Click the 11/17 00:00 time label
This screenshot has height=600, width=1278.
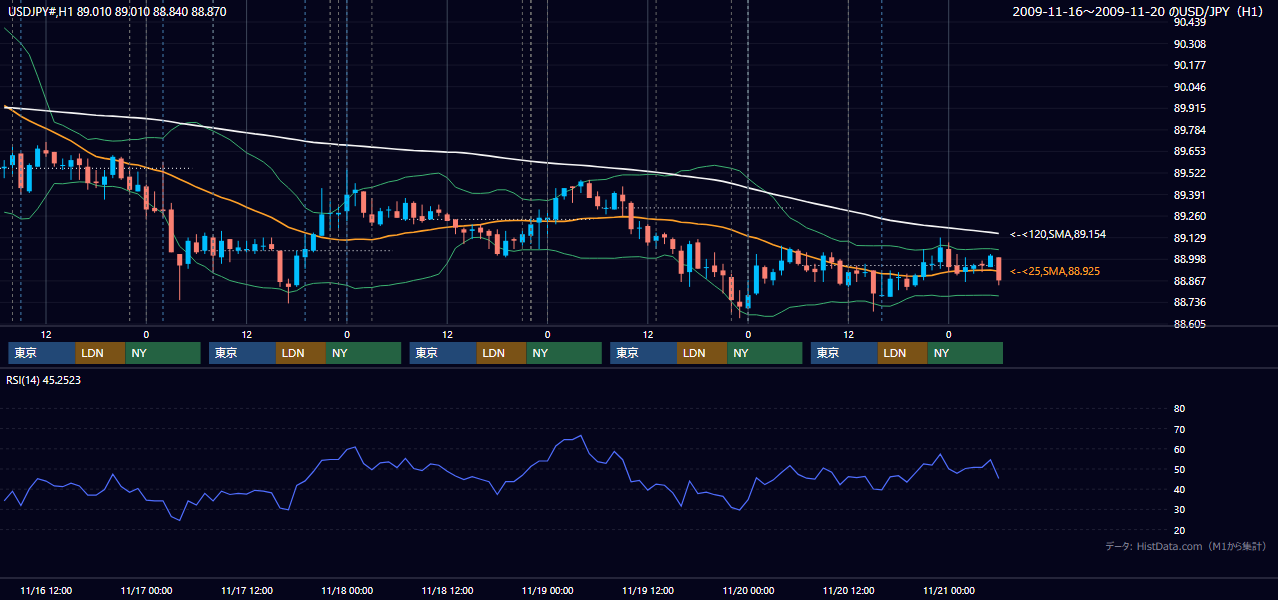(146, 590)
